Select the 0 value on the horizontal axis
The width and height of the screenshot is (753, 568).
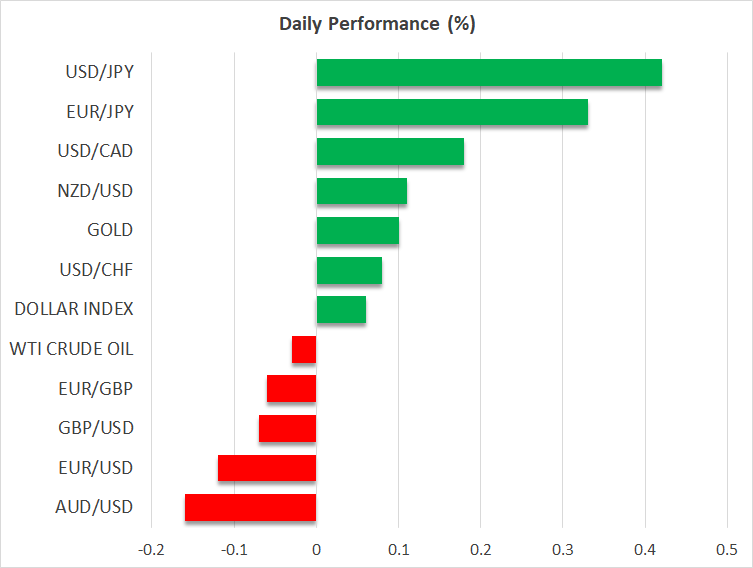(x=316, y=550)
